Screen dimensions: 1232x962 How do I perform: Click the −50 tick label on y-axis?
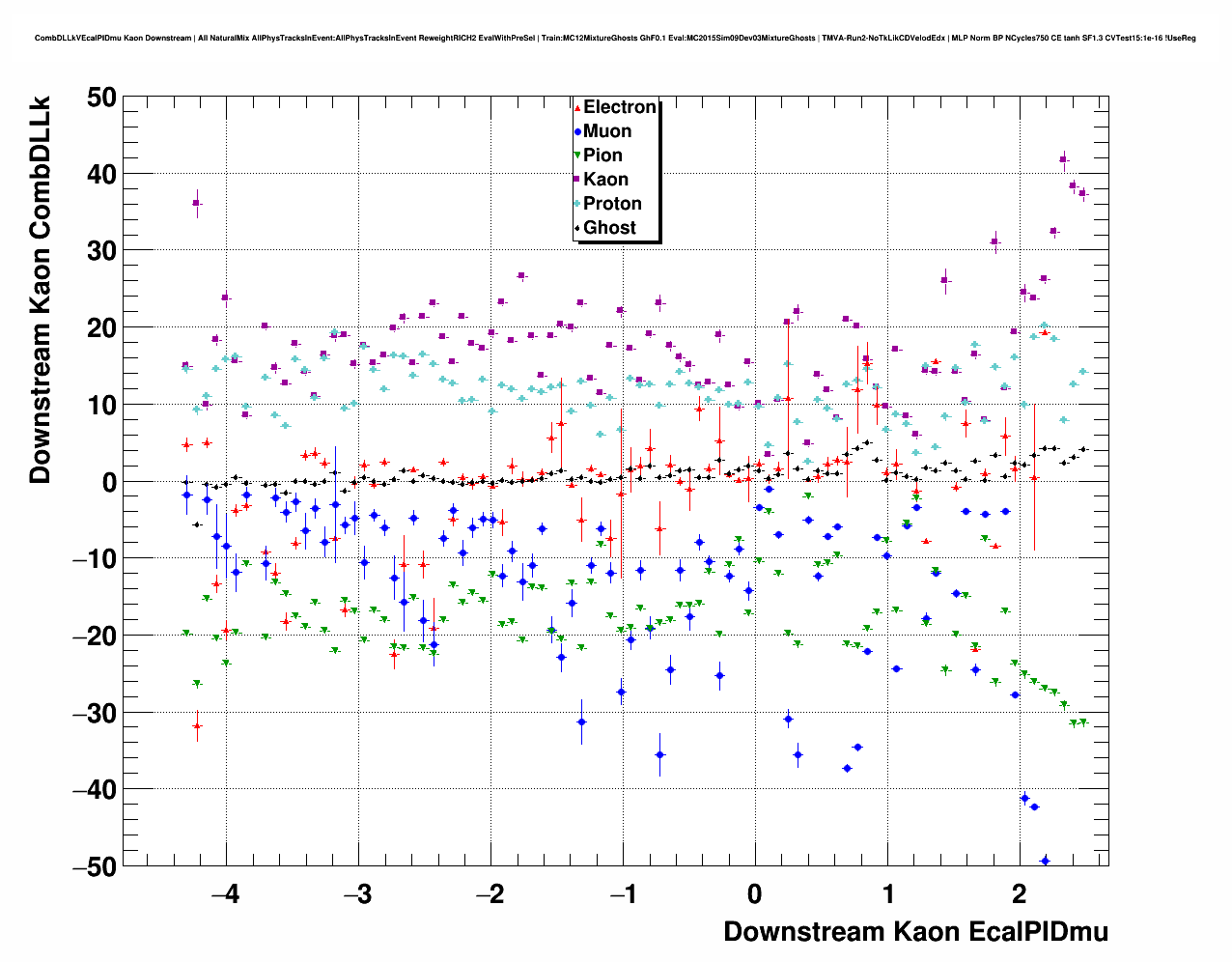(95, 866)
